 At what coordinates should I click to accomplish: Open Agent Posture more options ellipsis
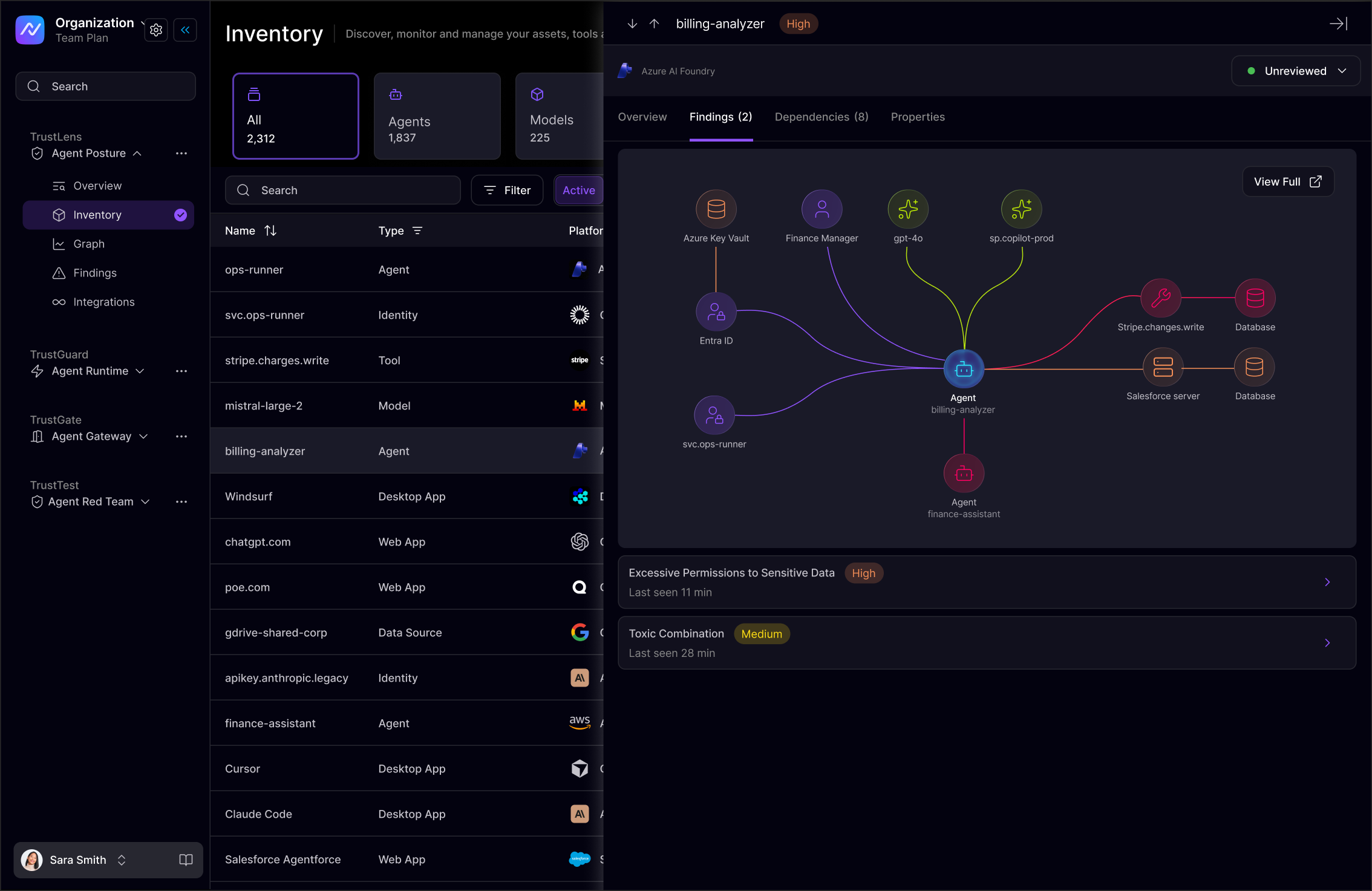(181, 153)
